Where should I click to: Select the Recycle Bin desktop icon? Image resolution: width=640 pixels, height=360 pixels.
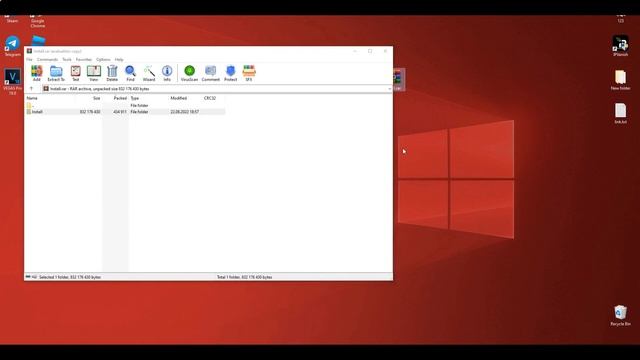pyautogui.click(x=620, y=316)
